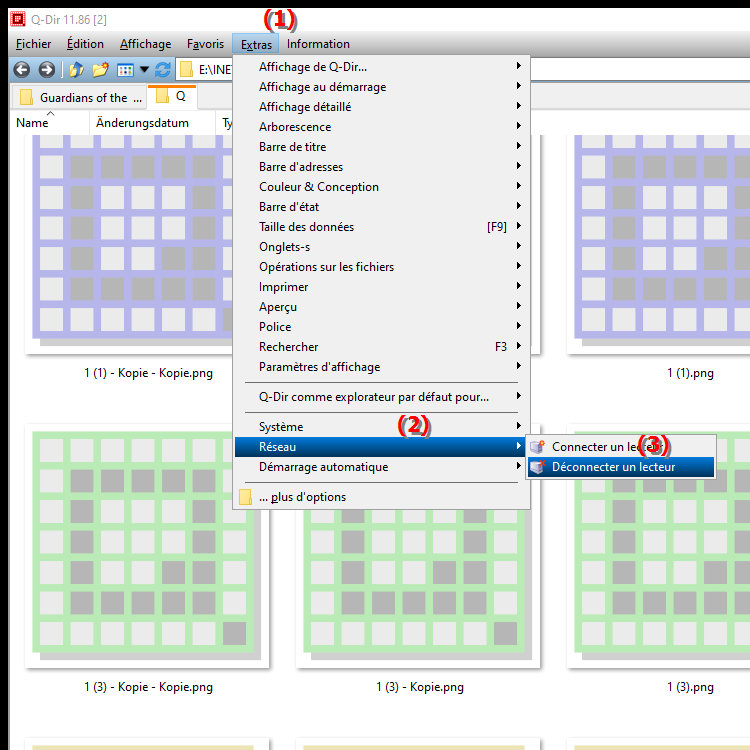The width and height of the screenshot is (750, 750).
Task: Open Paramètres d'affichage submenu
Action: point(382,367)
